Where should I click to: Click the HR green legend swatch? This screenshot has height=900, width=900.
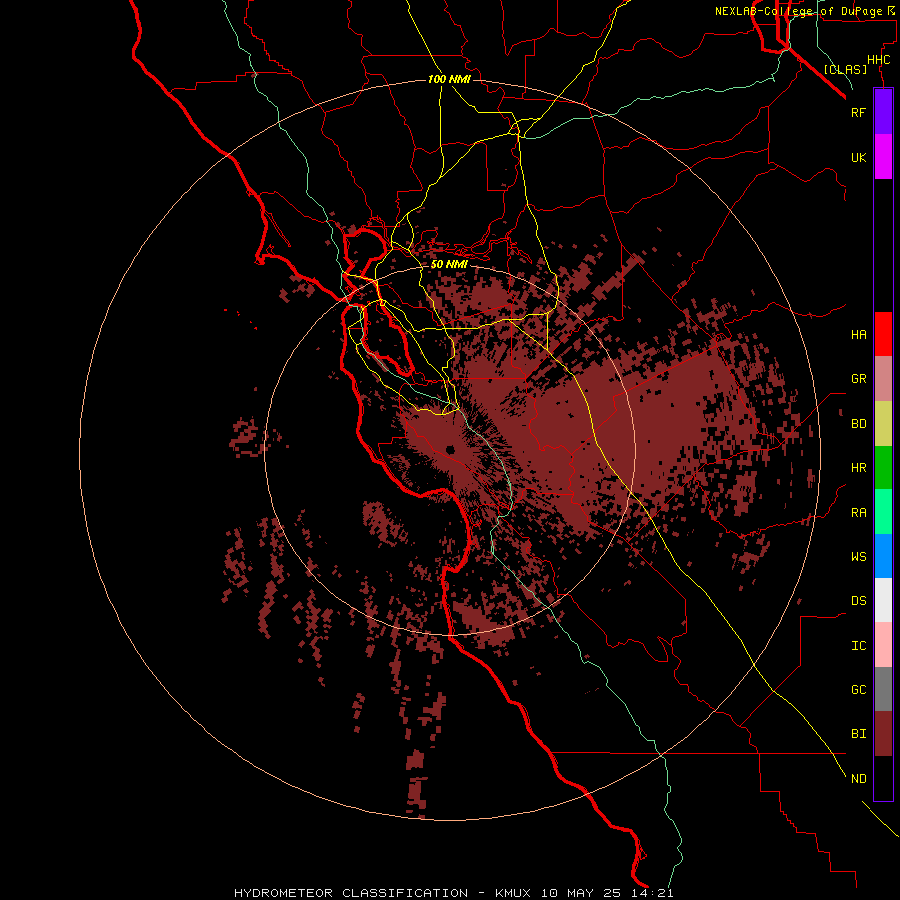coord(883,468)
